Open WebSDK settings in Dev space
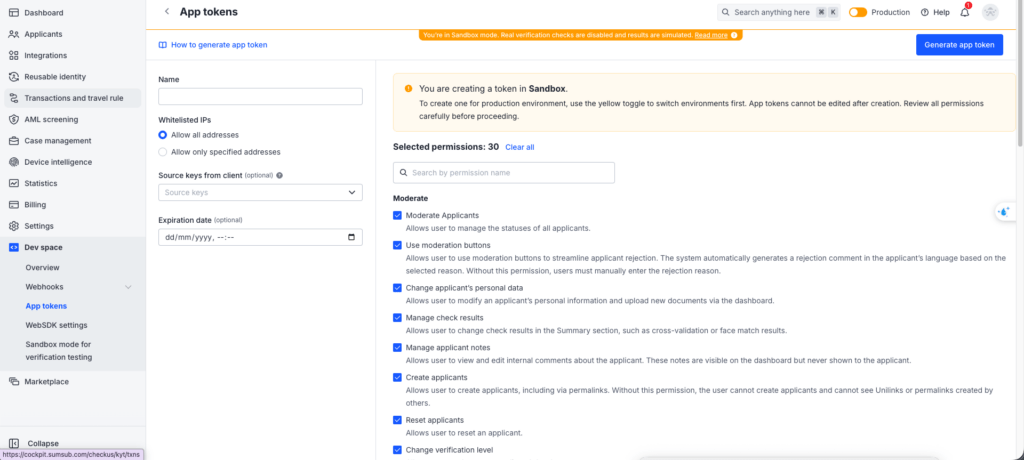 coord(56,325)
